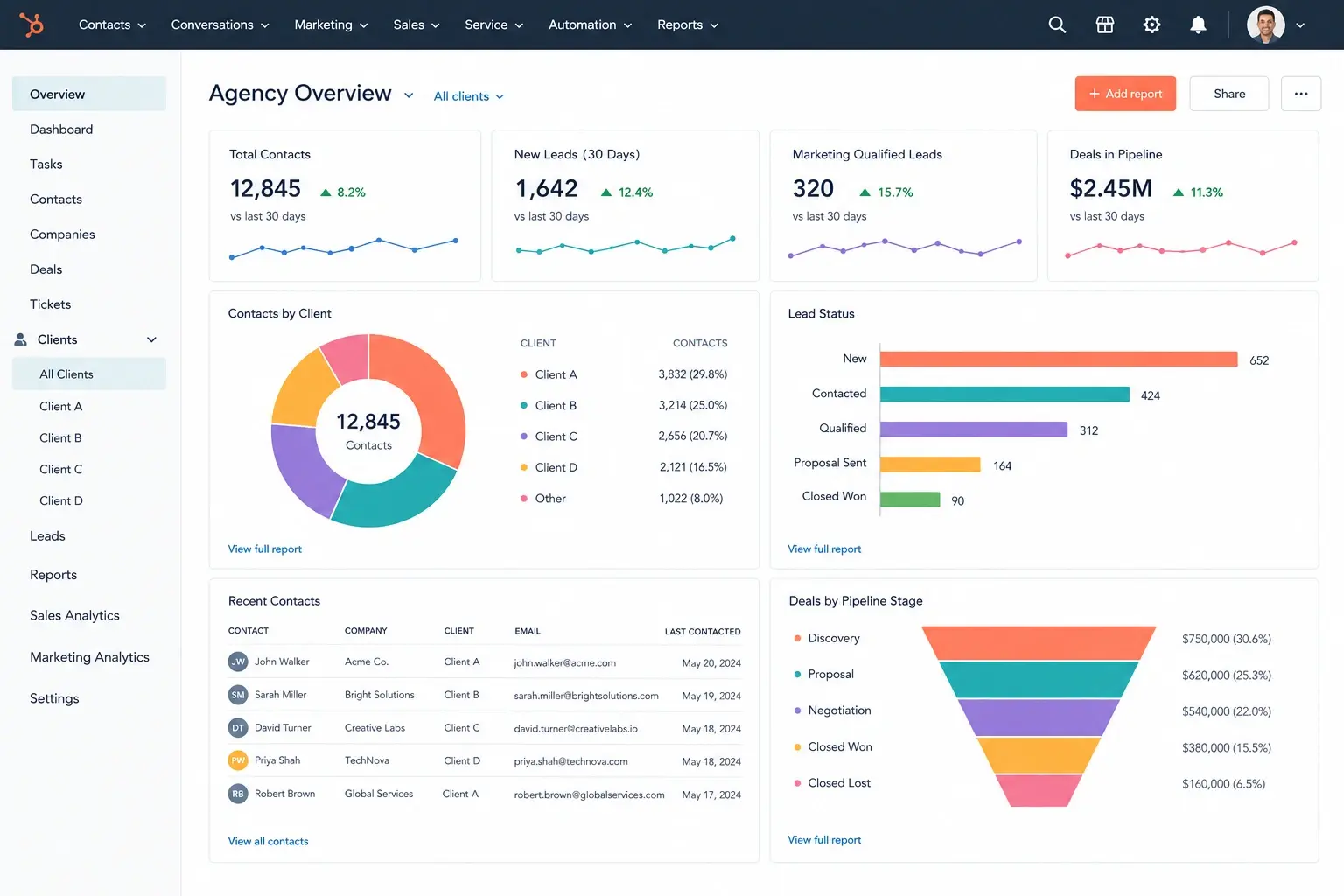This screenshot has height=896, width=1344.
Task: Open View full report under Lead Status
Action: click(824, 549)
